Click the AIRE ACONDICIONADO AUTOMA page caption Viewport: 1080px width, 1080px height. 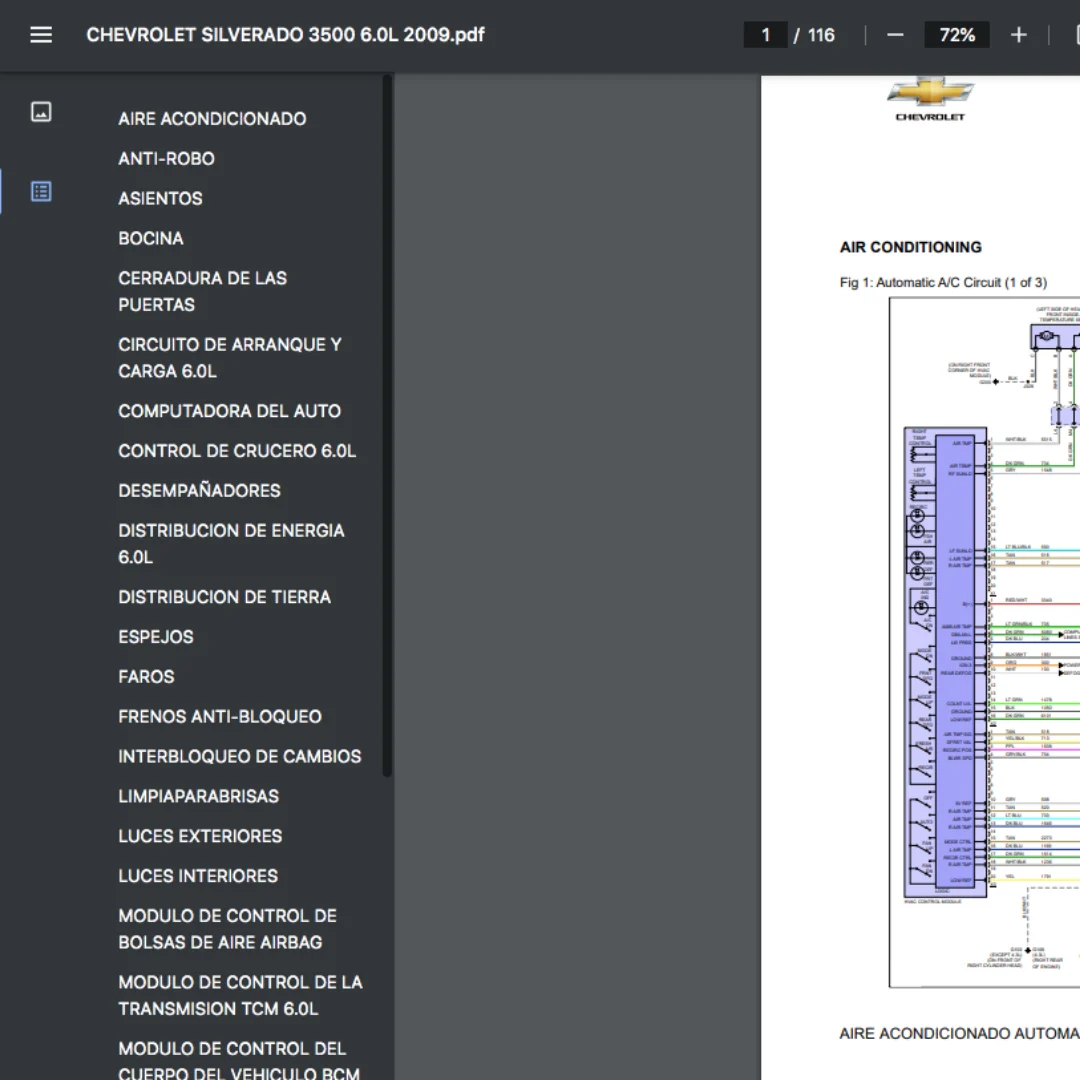pos(959,1034)
